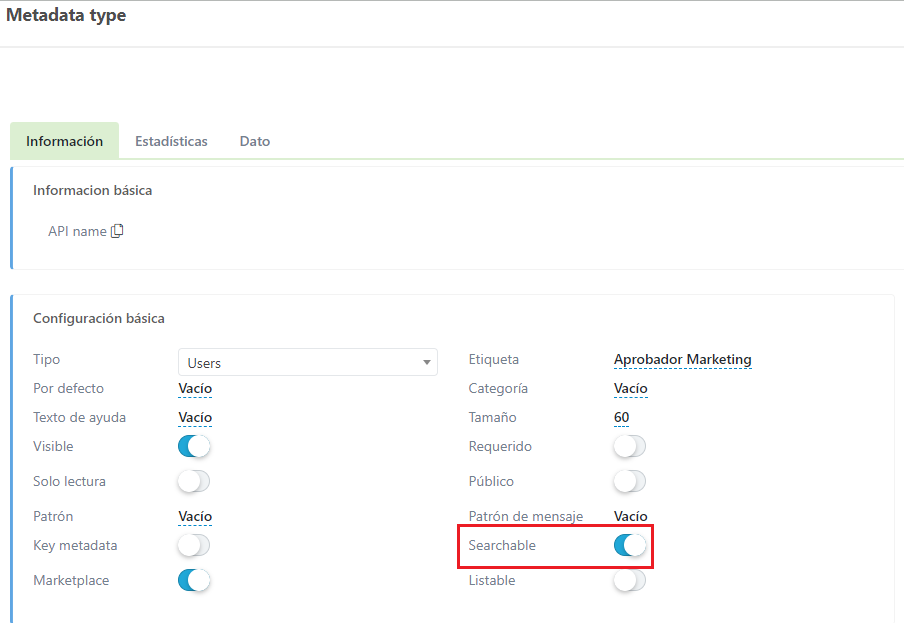Toggle the Visible switch off
904x623 pixels.
click(194, 446)
